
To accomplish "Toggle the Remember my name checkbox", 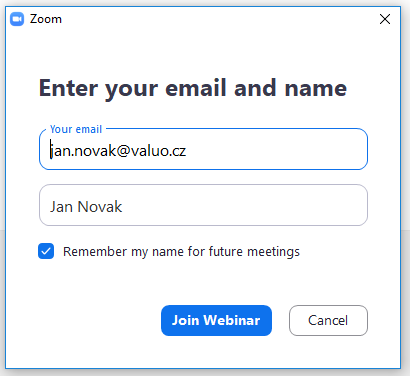I will coord(46,251).
